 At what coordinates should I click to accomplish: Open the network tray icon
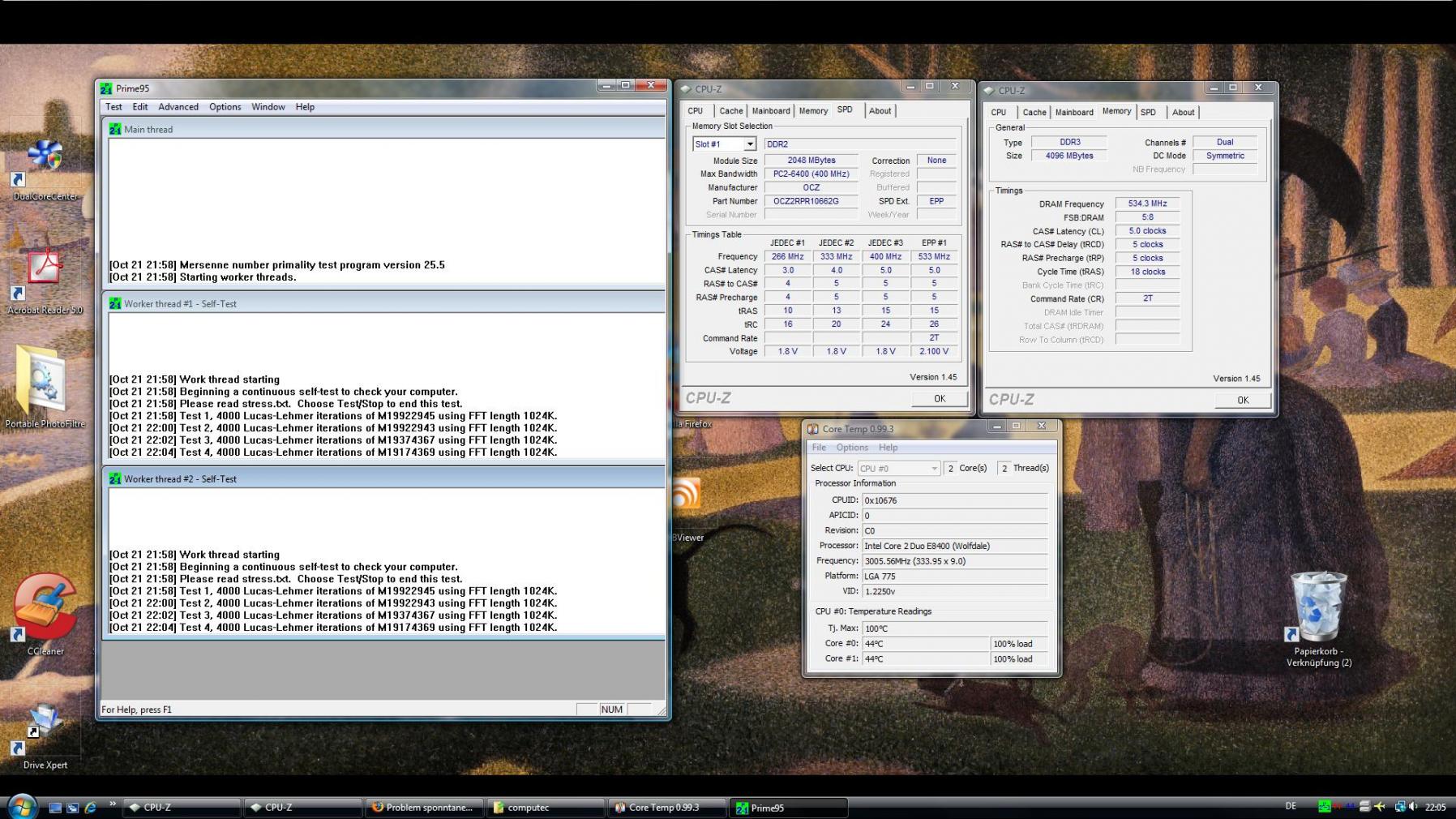1399,807
